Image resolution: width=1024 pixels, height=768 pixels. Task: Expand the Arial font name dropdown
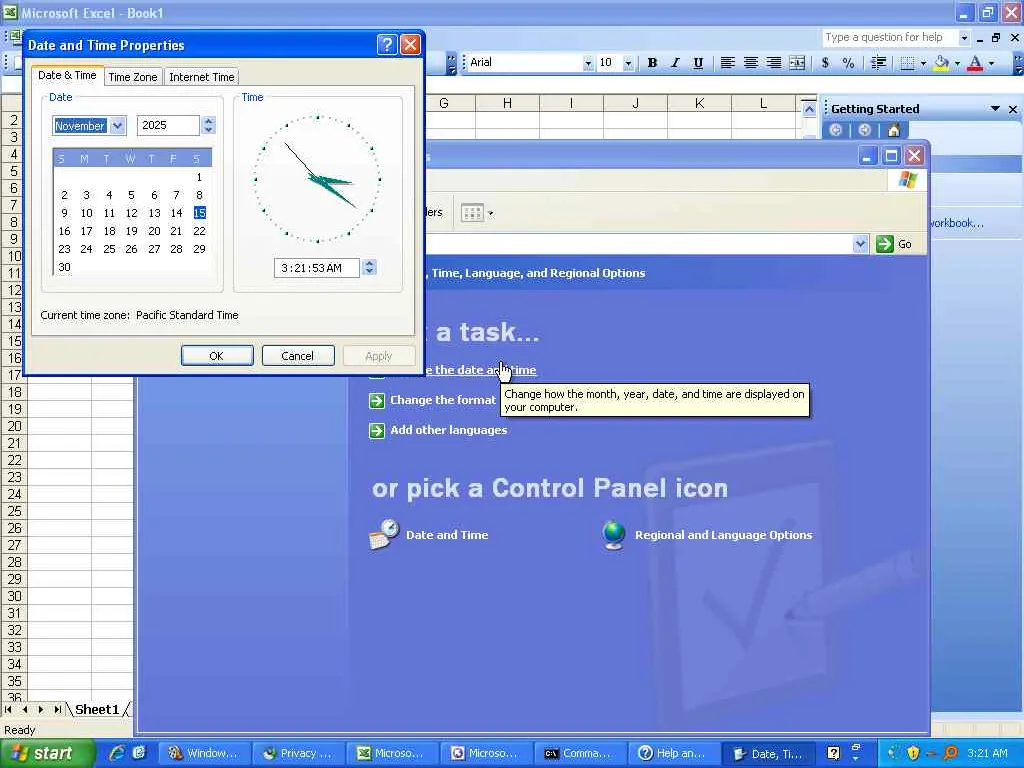588,63
